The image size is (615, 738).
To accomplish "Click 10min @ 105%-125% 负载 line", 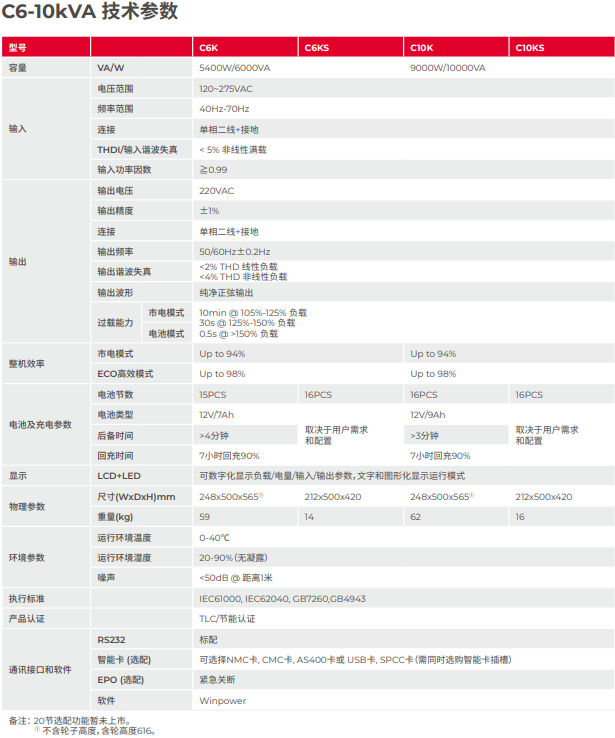I will click(253, 313).
